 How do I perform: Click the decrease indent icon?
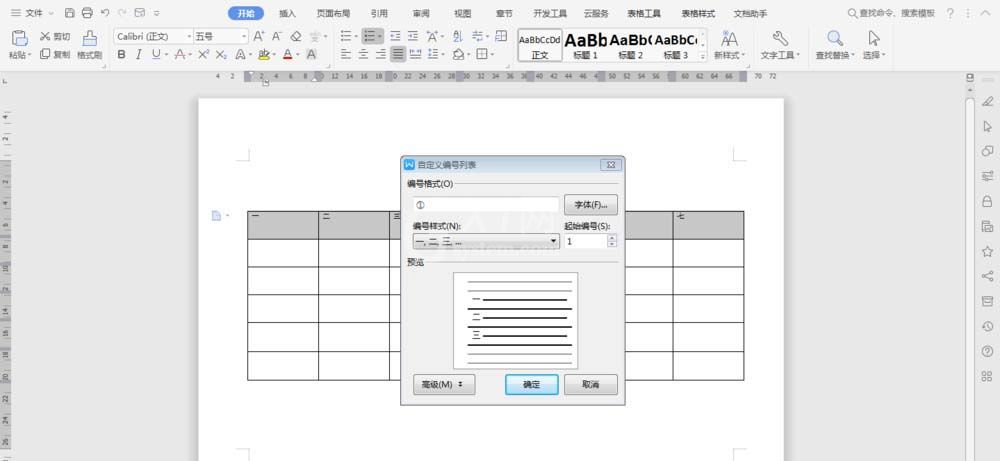tap(395, 36)
